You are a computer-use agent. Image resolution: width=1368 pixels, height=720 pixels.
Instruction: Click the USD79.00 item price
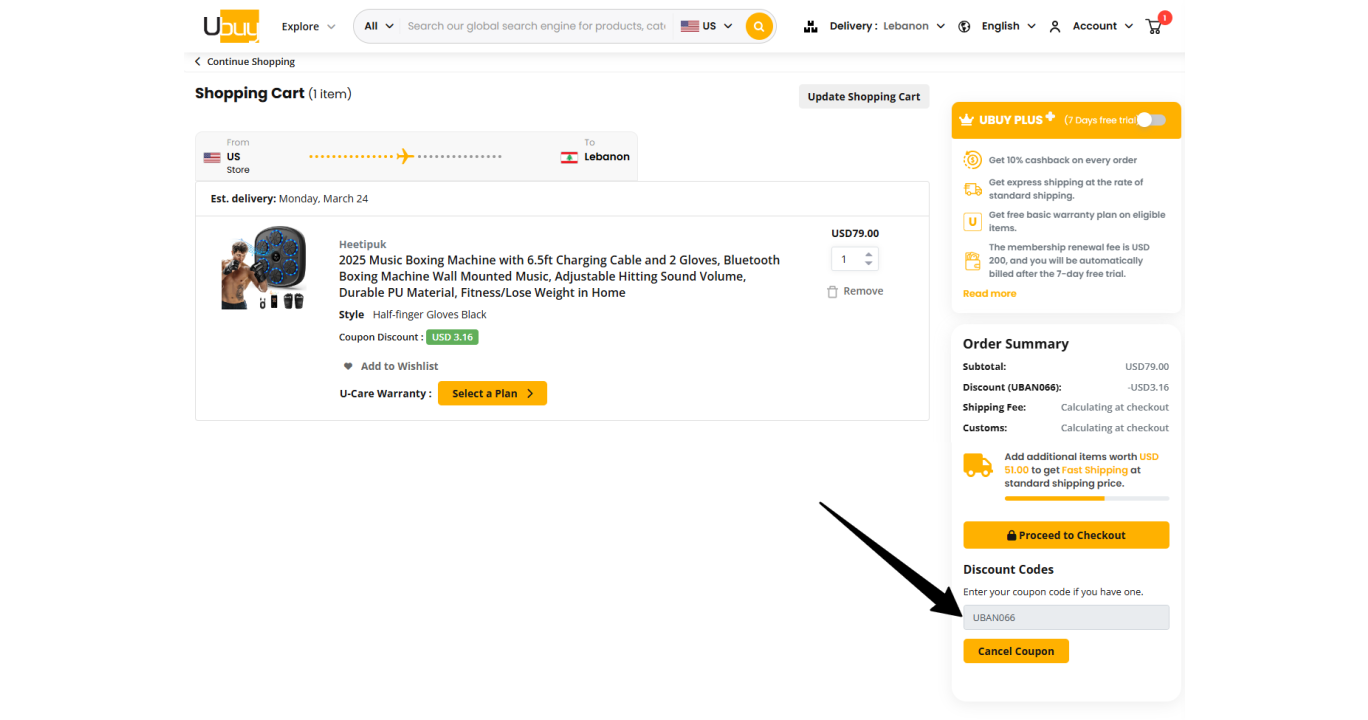[x=855, y=234]
